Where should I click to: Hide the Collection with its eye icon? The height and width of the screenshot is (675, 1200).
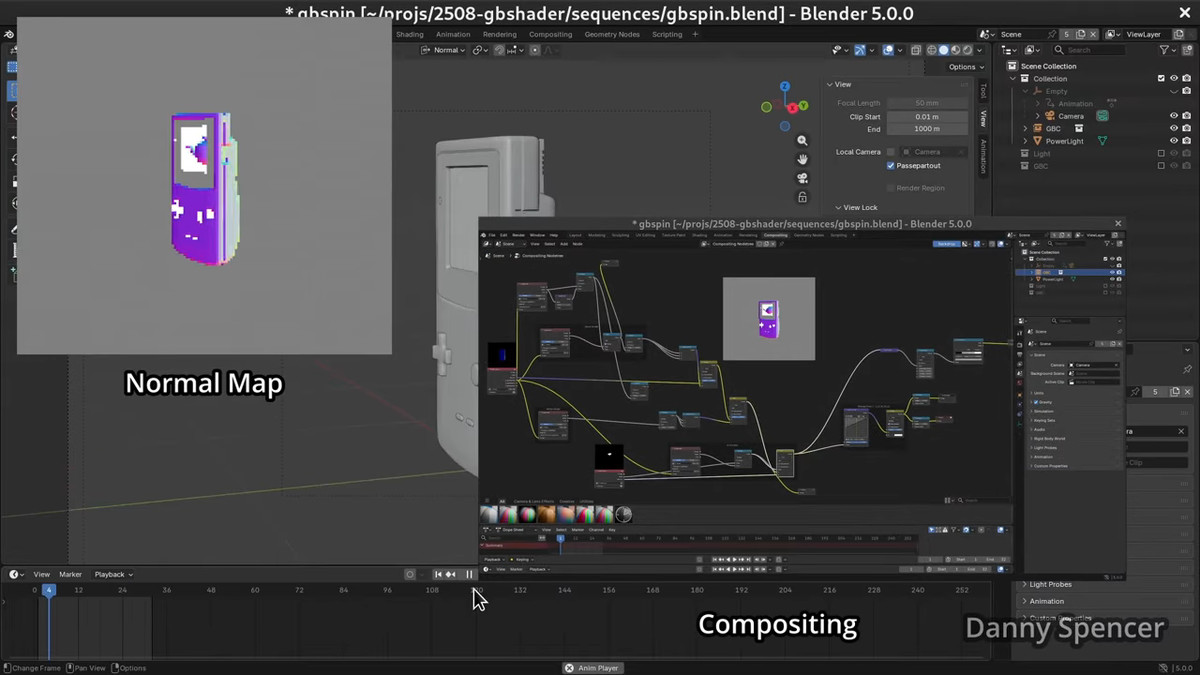[1174, 78]
